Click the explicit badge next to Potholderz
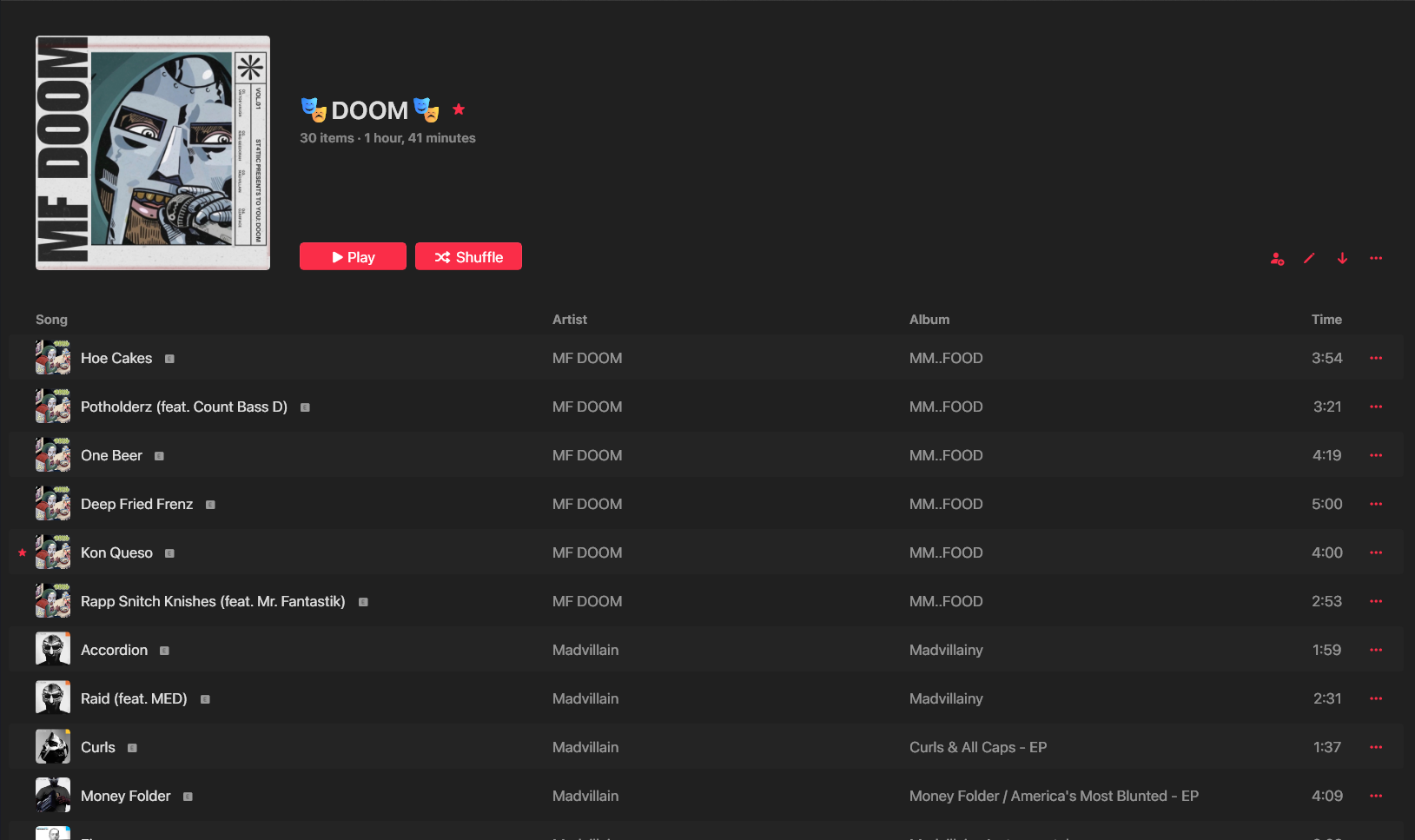This screenshot has height=840, width=1415. point(305,407)
